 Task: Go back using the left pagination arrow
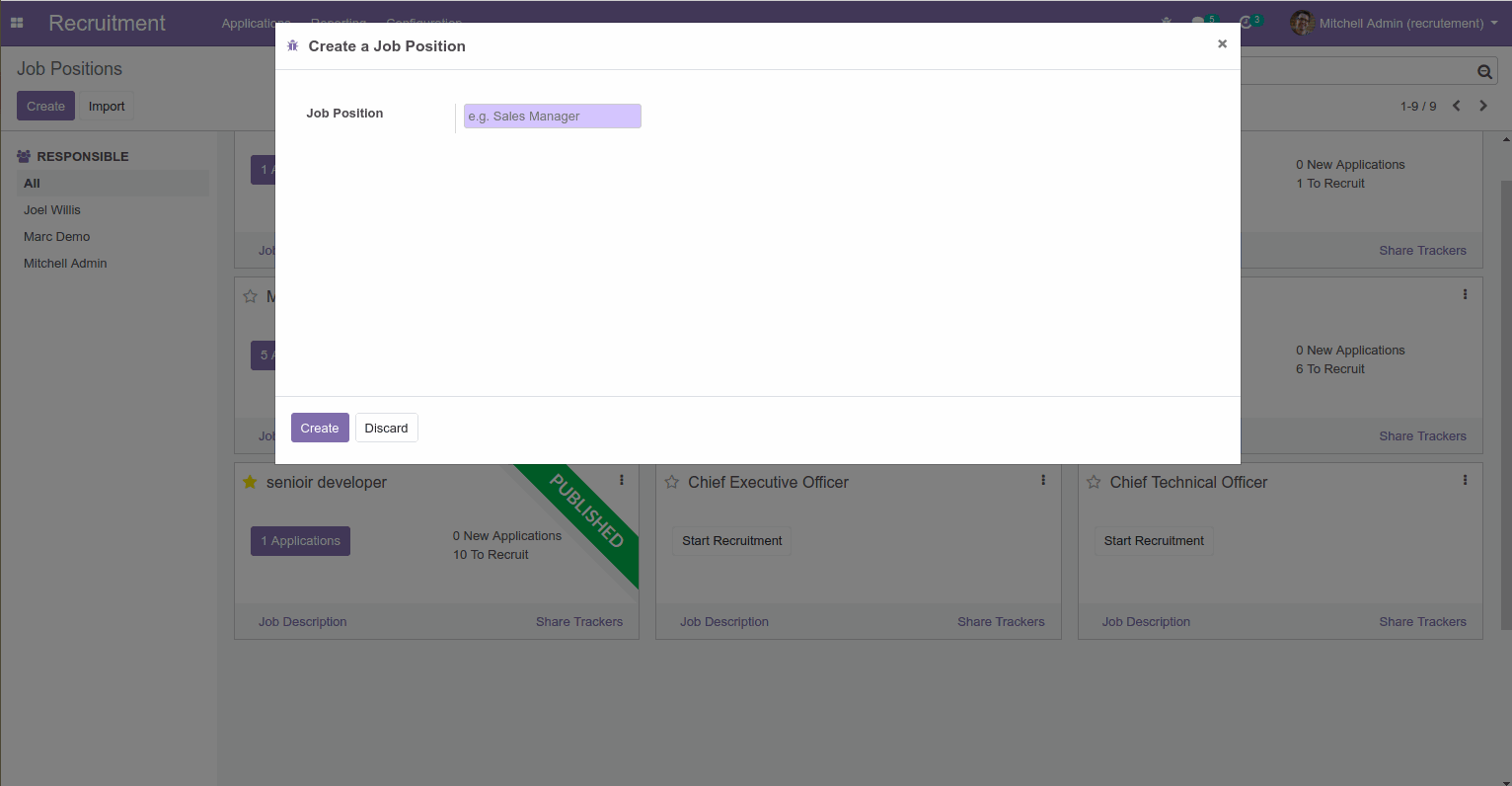(1457, 106)
